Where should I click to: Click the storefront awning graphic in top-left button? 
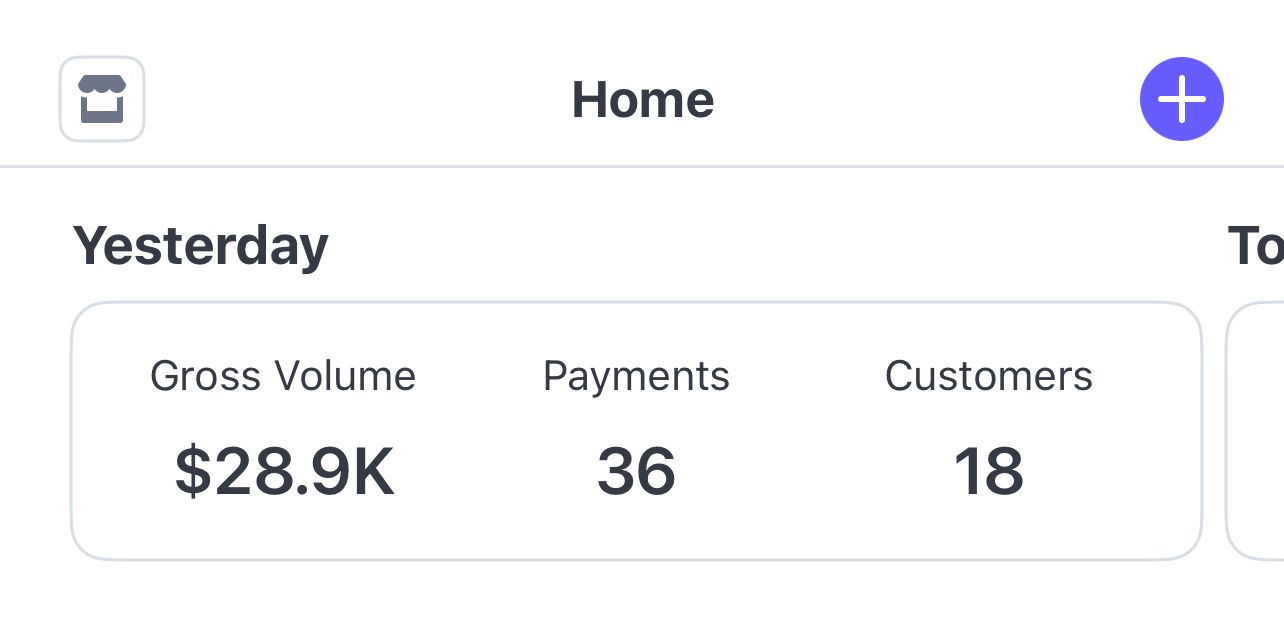102,85
